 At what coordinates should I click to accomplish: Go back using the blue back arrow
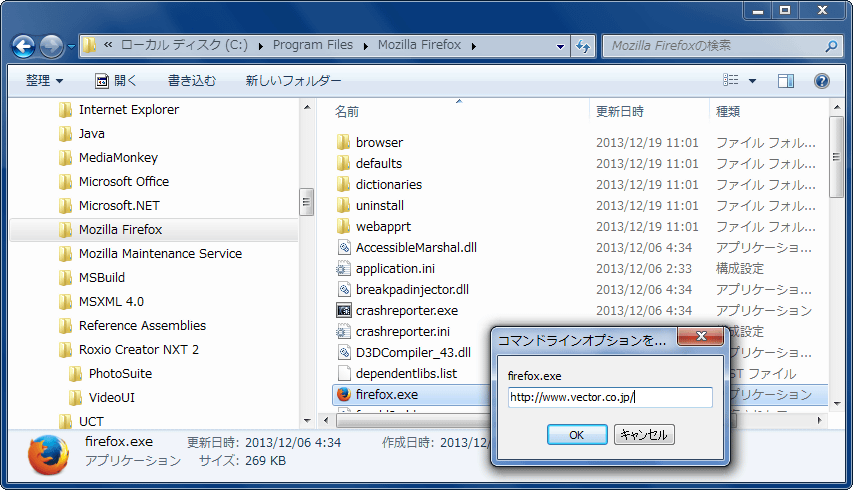click(x=23, y=47)
